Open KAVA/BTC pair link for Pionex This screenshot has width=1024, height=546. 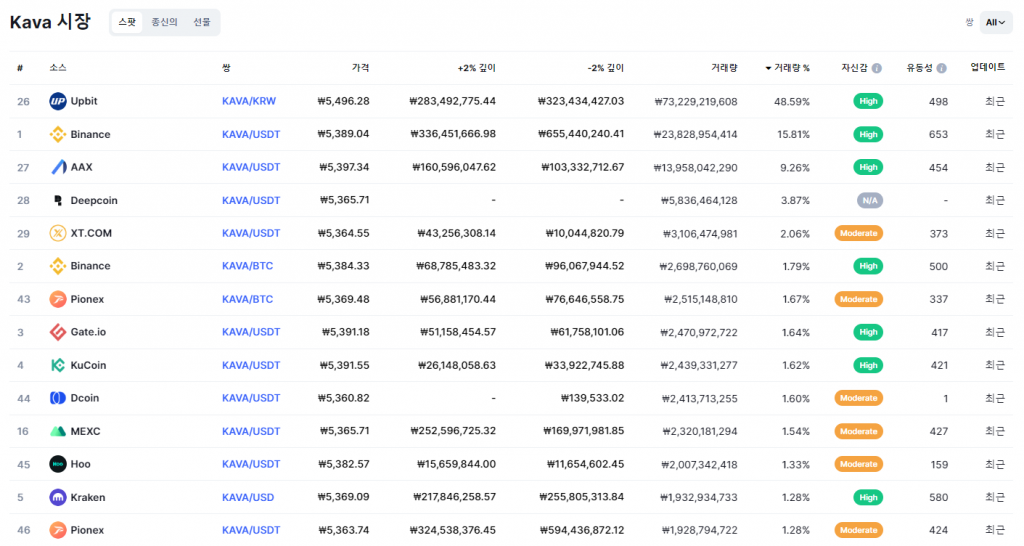(248, 299)
